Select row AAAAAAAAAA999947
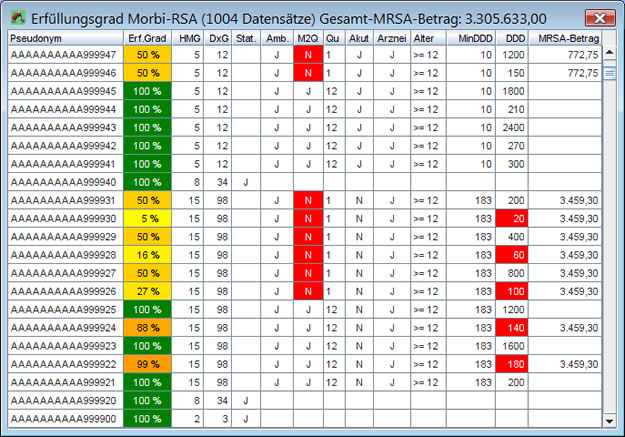The image size is (625, 437). click(x=65, y=55)
